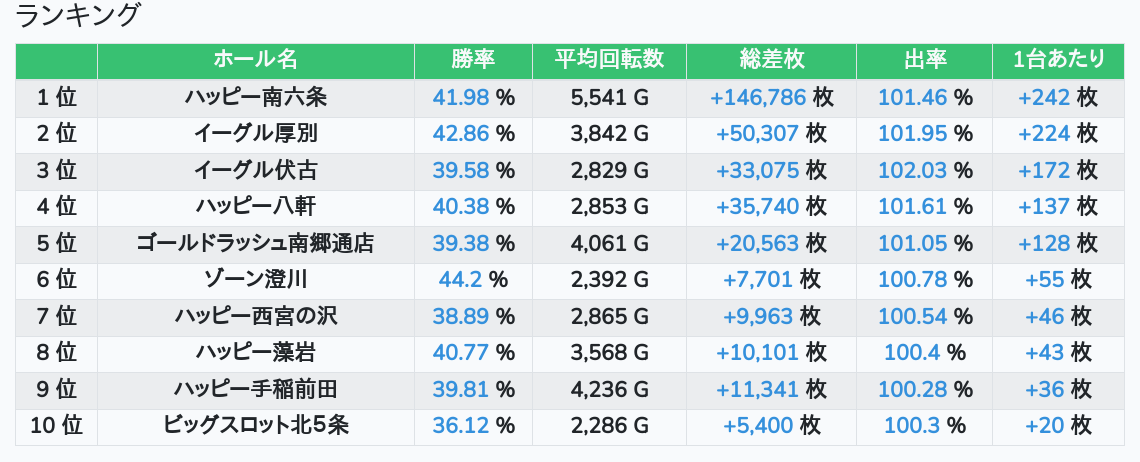Image resolution: width=1140 pixels, height=462 pixels.
Task: Click the 勝率 column header
Action: (x=473, y=60)
